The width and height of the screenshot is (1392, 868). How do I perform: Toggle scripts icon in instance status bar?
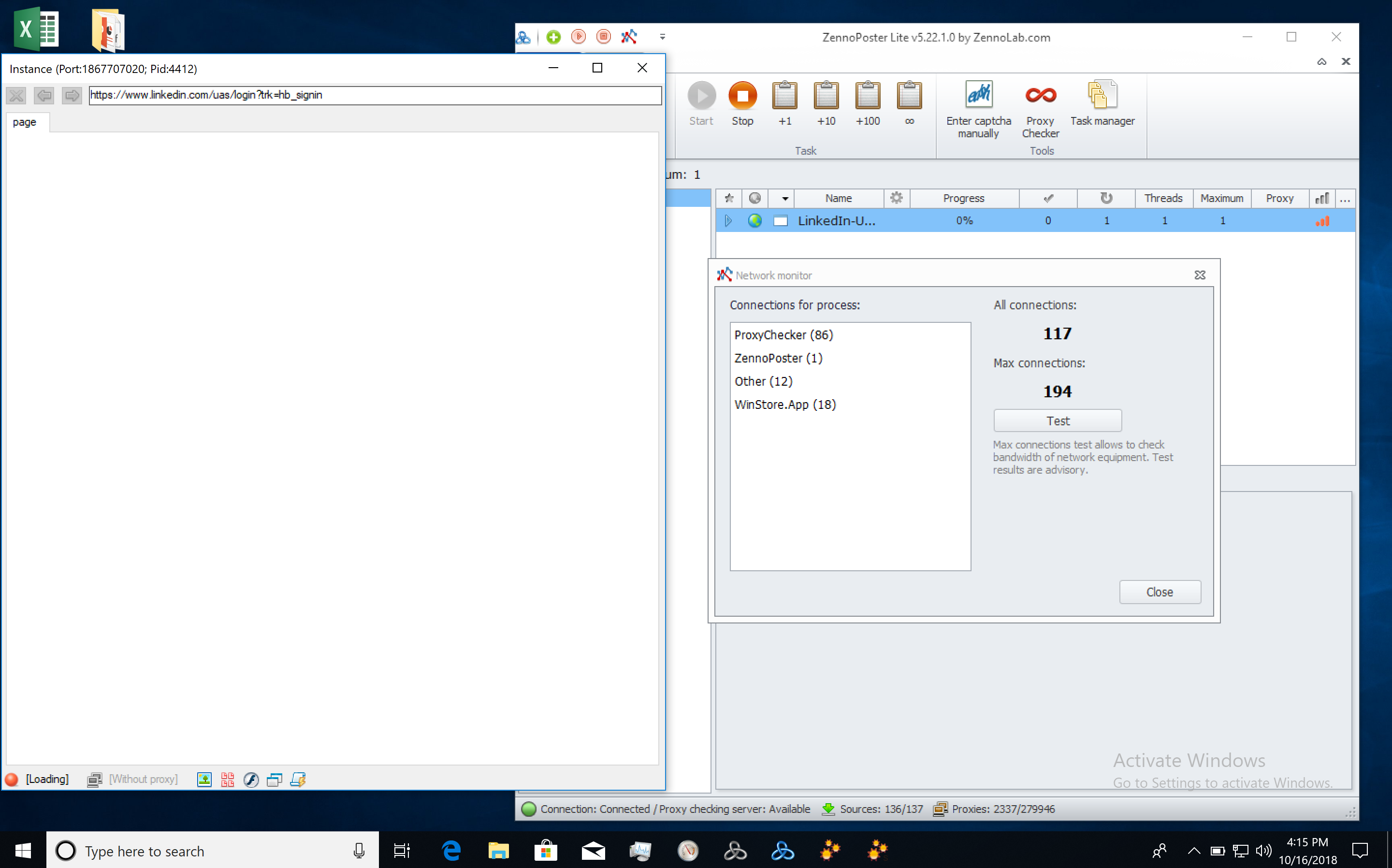[298, 779]
